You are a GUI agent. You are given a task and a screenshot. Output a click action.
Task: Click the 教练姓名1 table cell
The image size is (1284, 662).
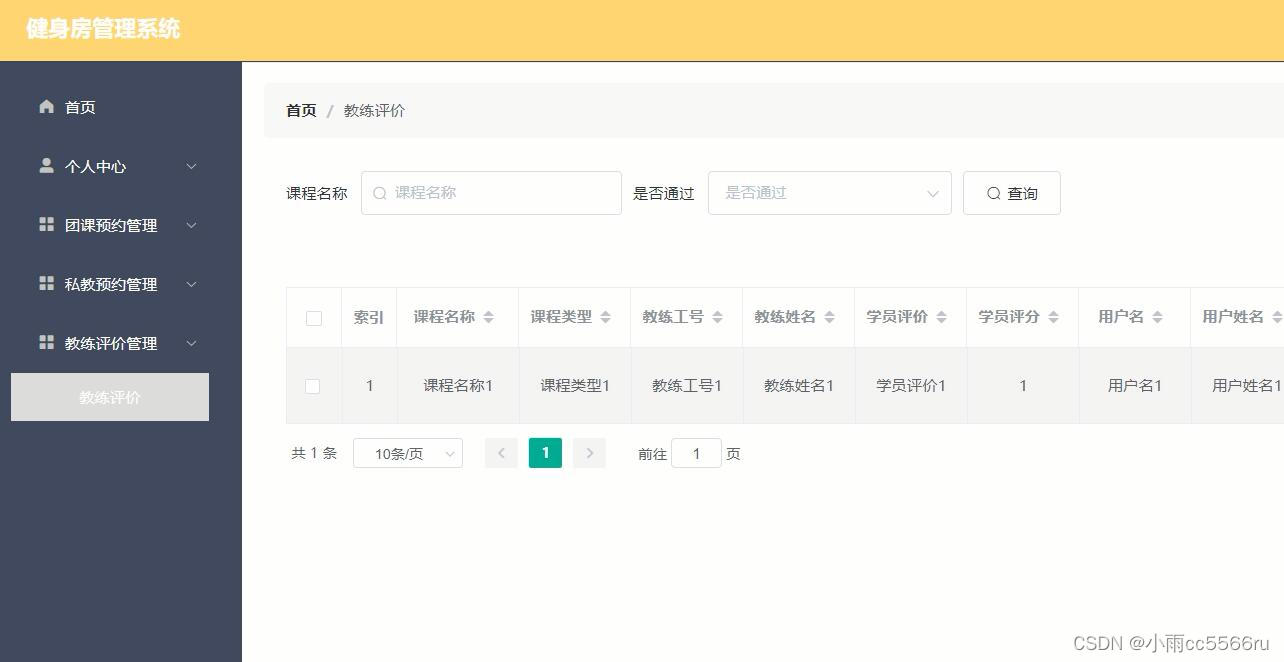(x=799, y=385)
